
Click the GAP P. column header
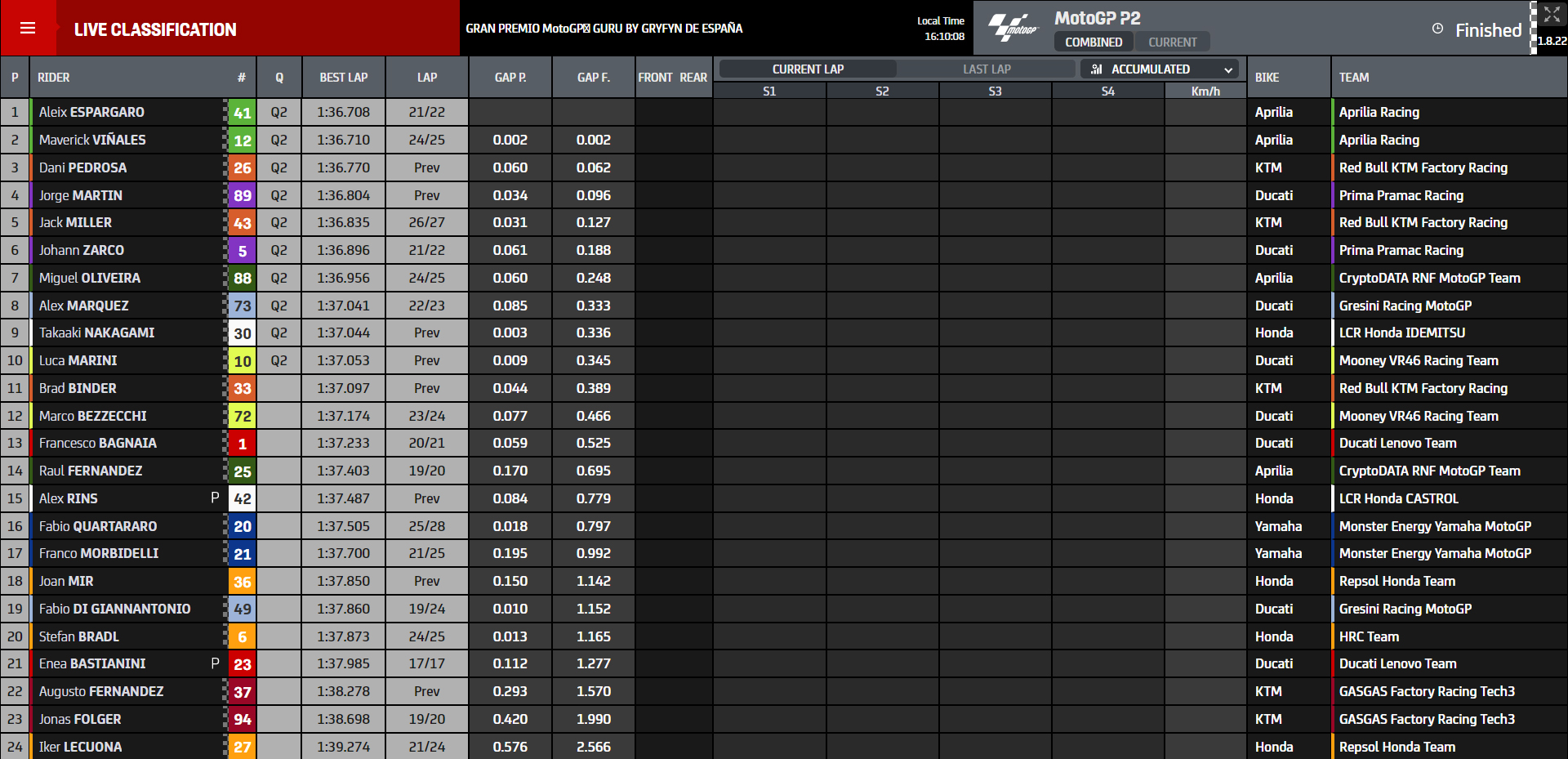point(510,78)
